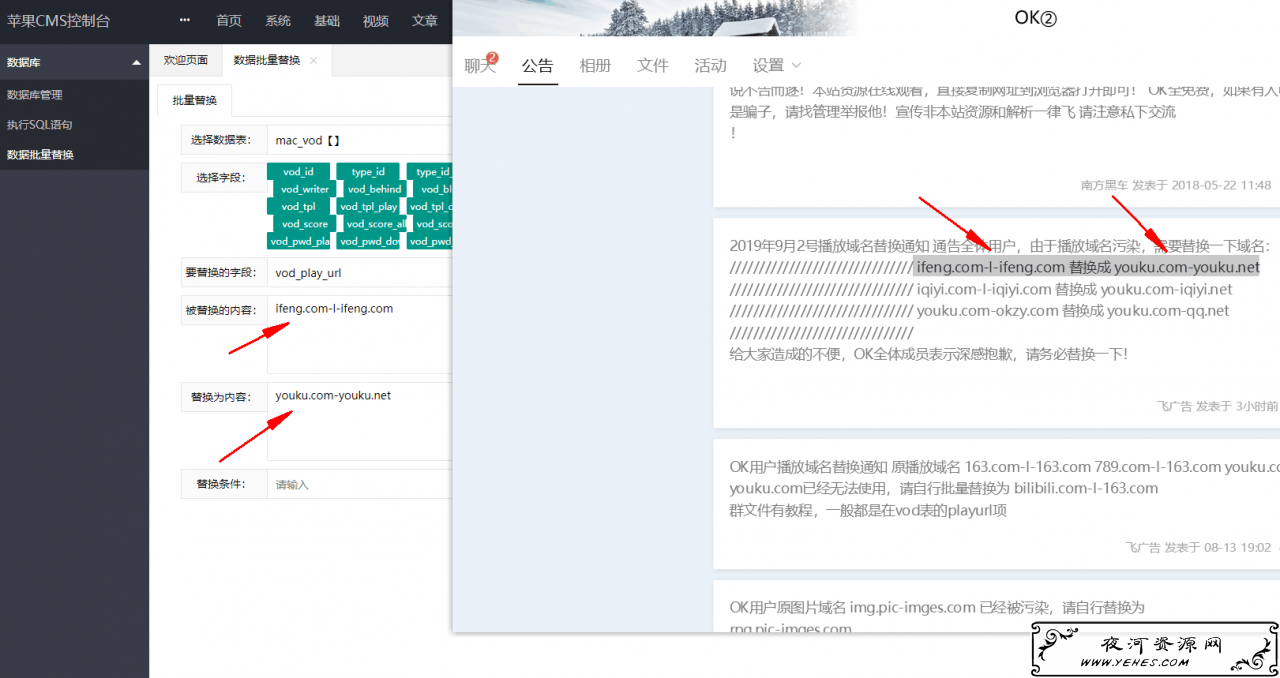
Task: Click highlighted text ifeng.com-l-ifeng.com 替换成 youku.com-youku.net
Action: pyautogui.click(x=1087, y=267)
